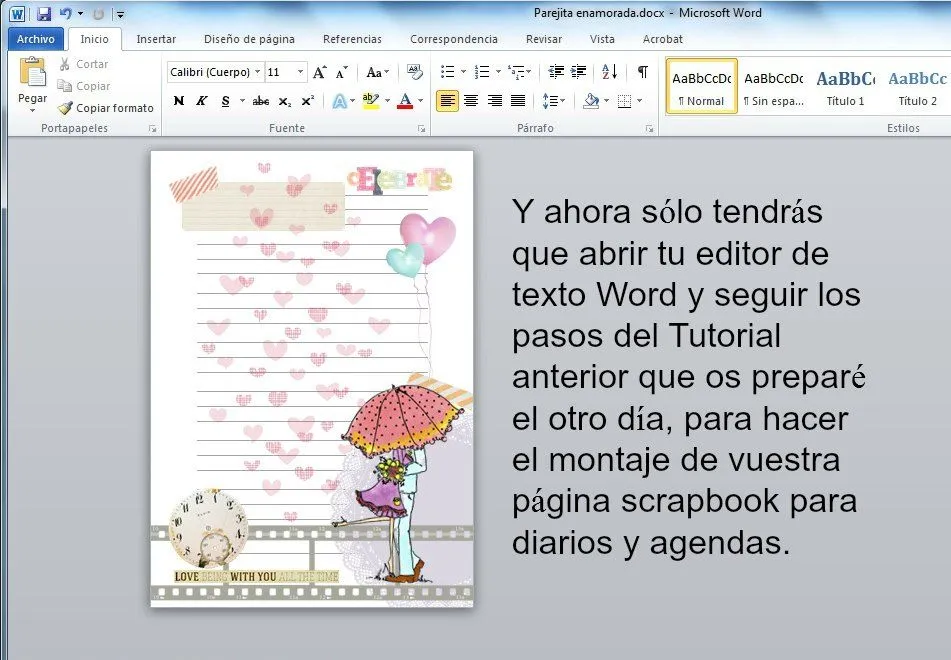
Task: Click the decrease indent icon
Action: point(556,72)
